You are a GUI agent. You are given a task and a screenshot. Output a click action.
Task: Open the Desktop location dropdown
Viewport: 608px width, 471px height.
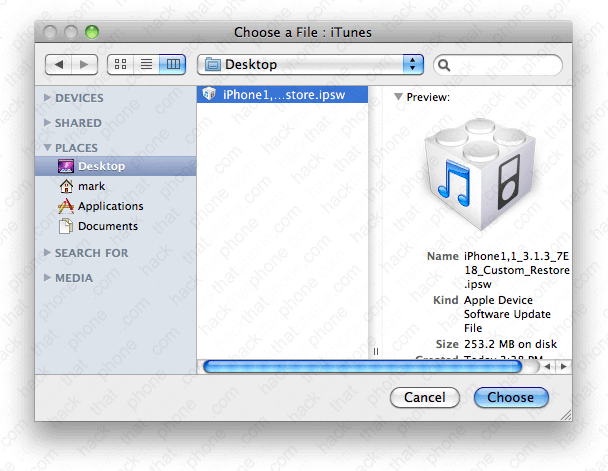[x=311, y=64]
